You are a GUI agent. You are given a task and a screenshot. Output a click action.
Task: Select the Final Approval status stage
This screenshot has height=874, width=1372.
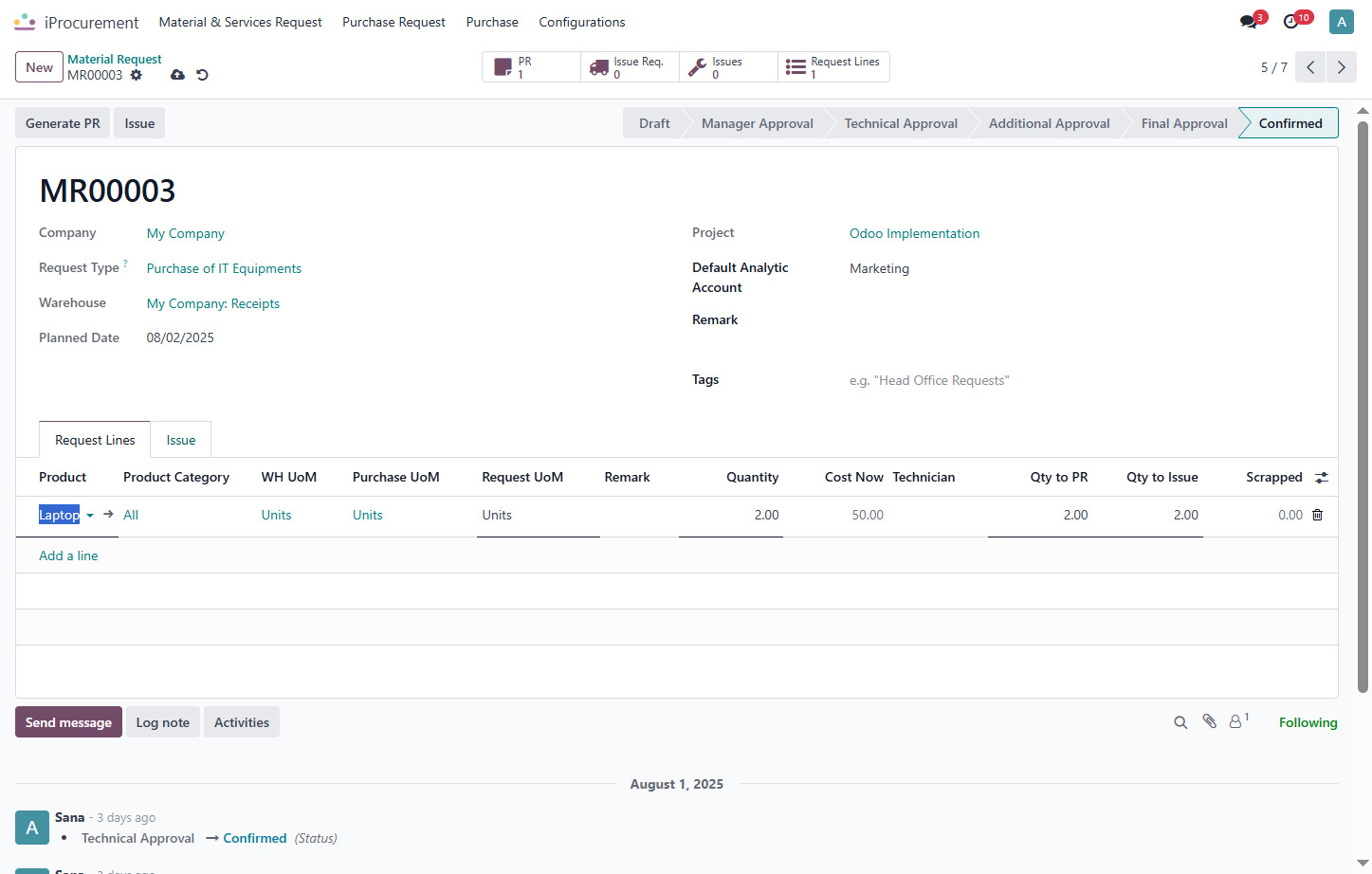tap(1184, 123)
